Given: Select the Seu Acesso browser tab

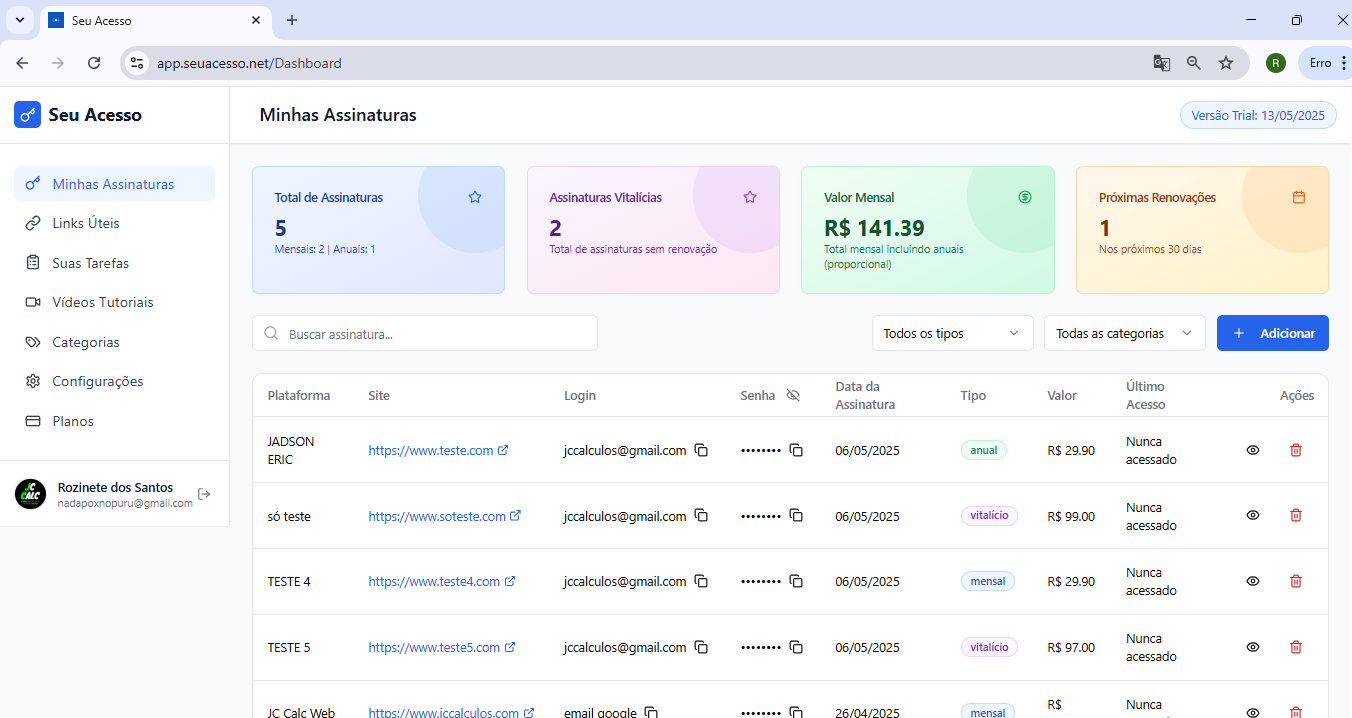Looking at the screenshot, I should (x=156, y=20).
